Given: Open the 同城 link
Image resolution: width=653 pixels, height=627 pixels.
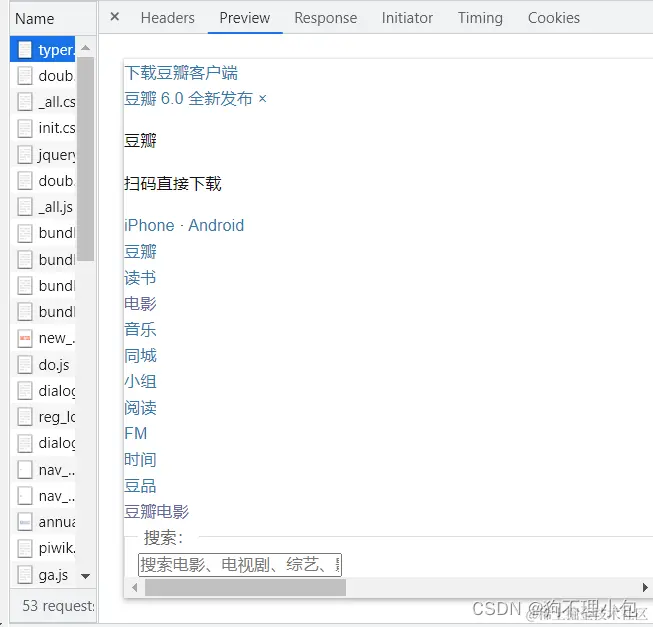Looking at the screenshot, I should tap(140, 356).
